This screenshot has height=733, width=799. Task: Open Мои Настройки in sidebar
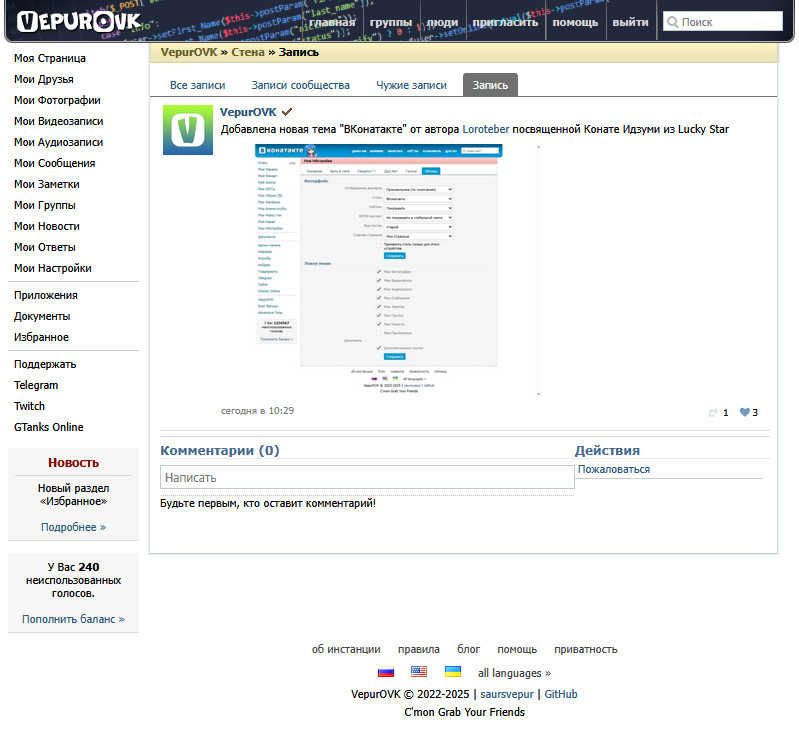pos(53,268)
